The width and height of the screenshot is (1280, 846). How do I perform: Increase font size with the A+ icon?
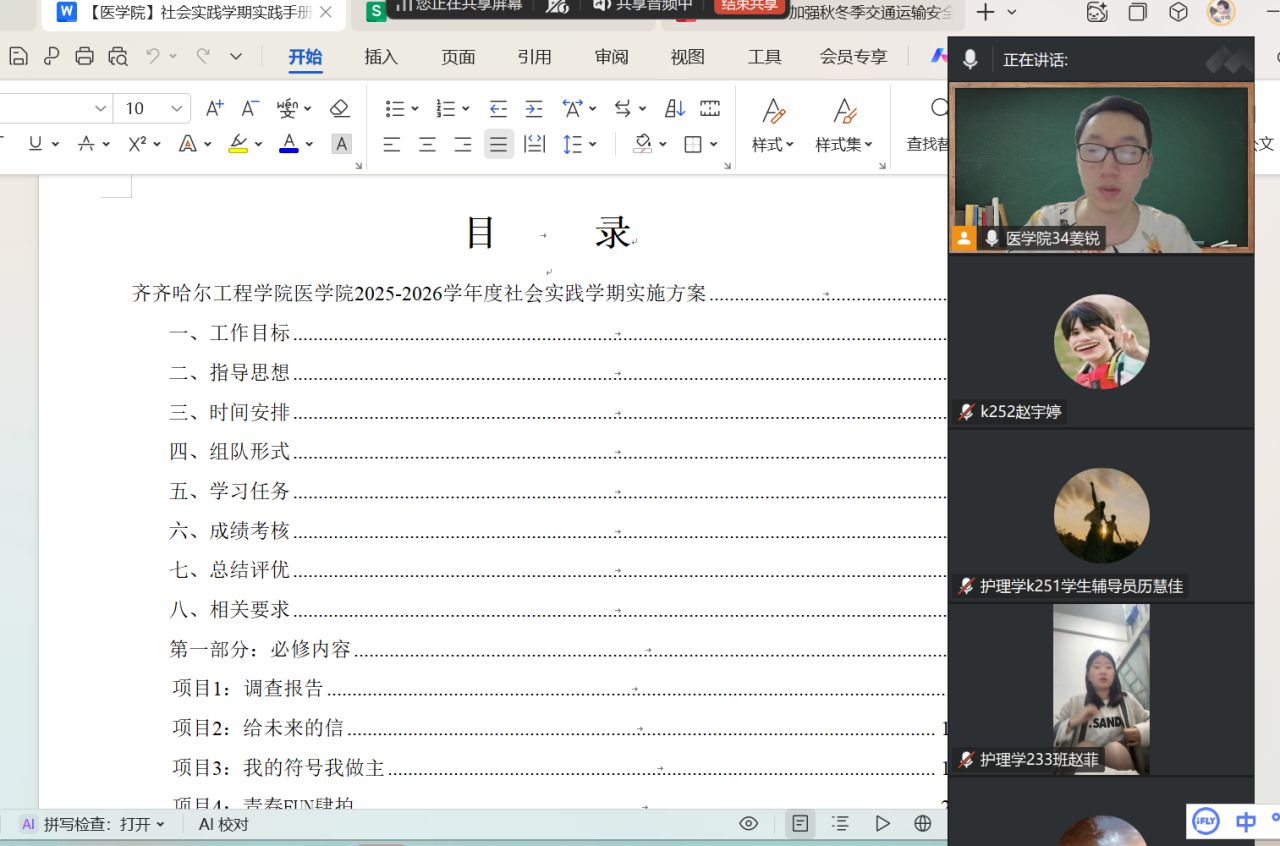click(214, 108)
